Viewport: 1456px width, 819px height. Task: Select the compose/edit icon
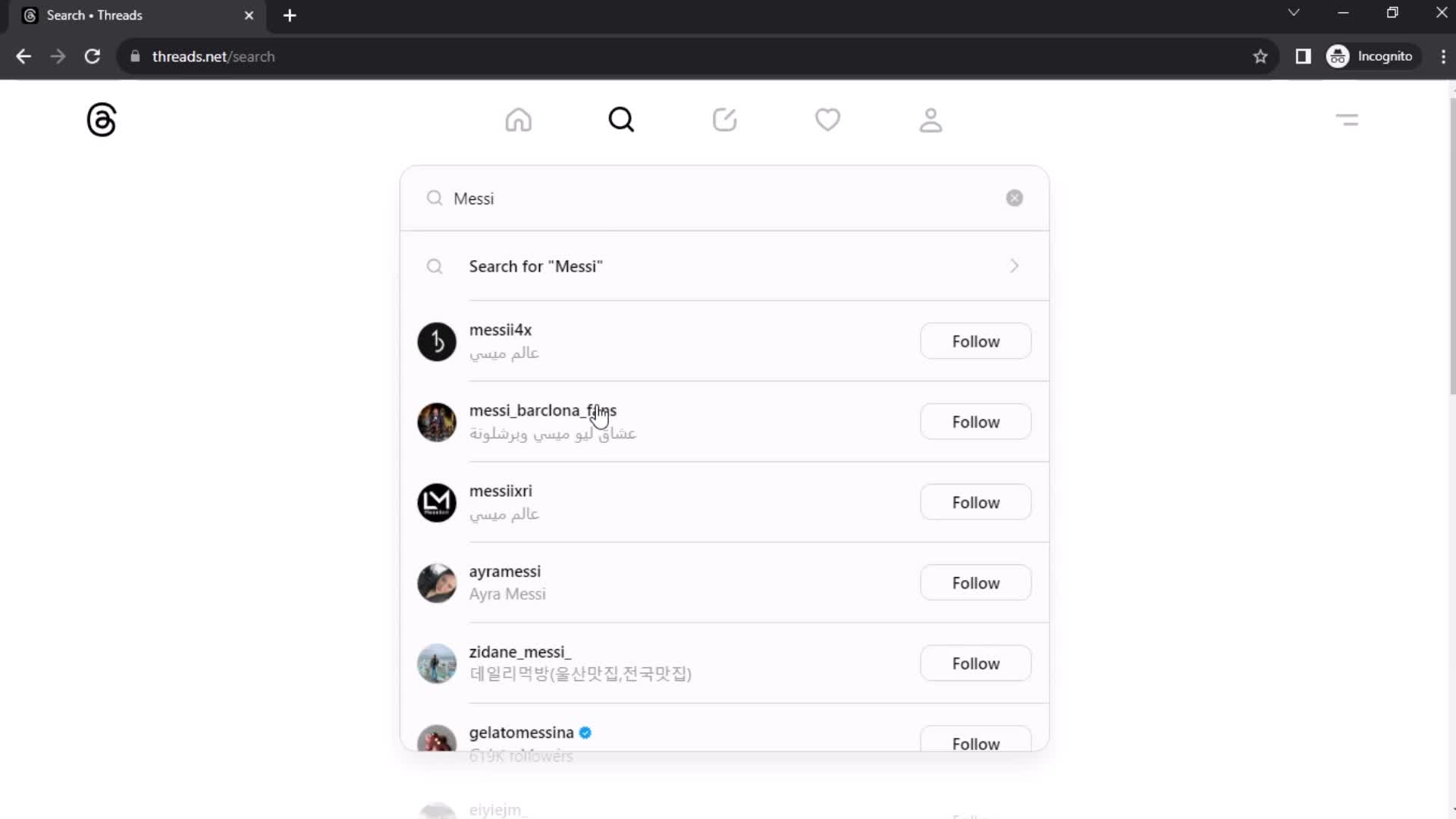click(724, 119)
